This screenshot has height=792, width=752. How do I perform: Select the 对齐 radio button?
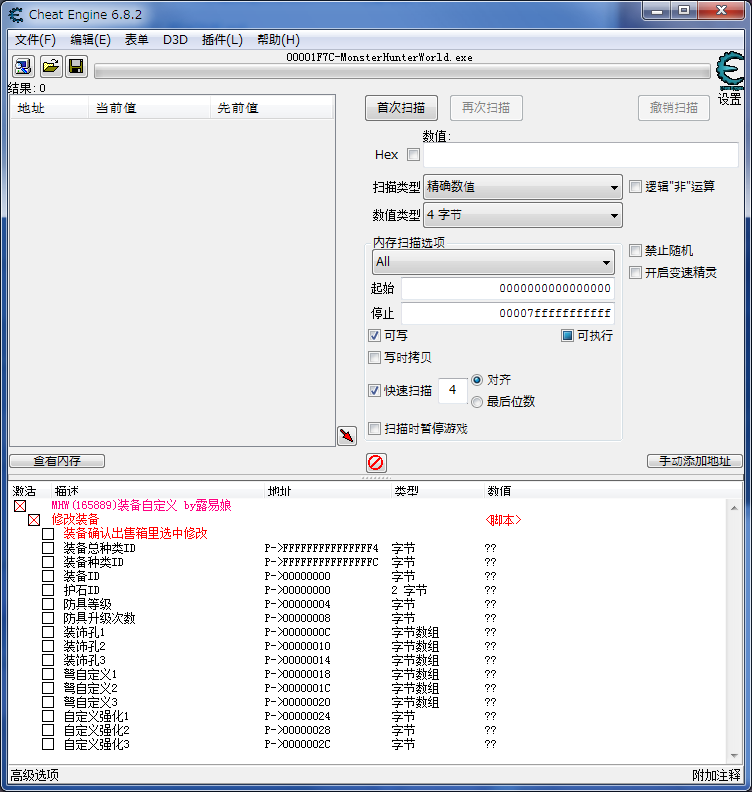(477, 380)
